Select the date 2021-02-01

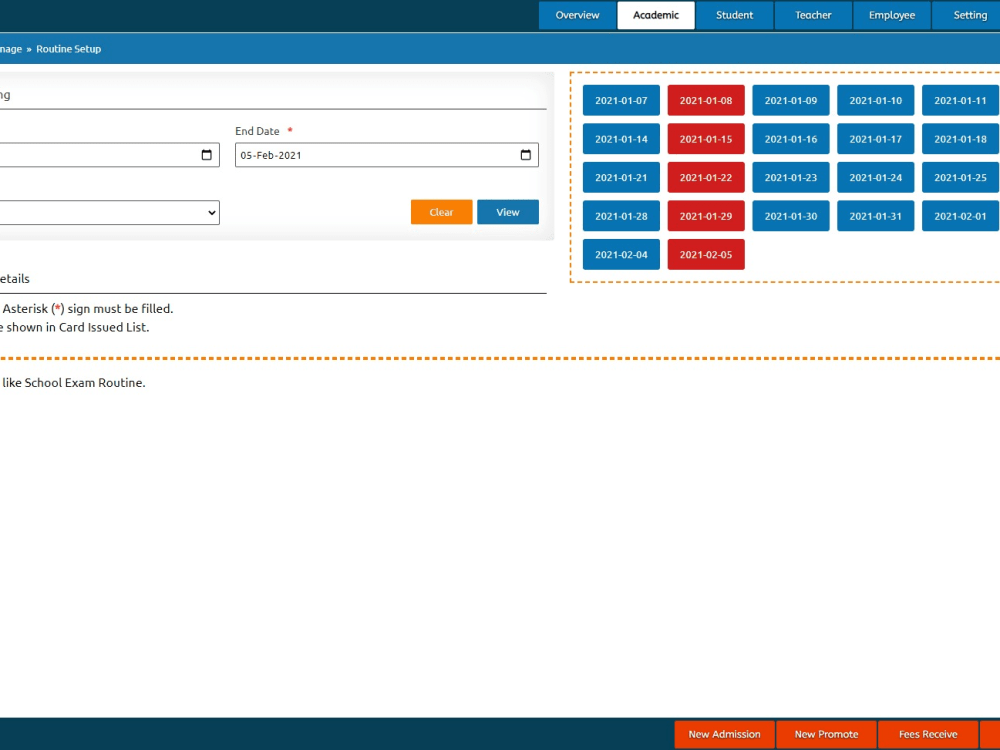point(959,216)
